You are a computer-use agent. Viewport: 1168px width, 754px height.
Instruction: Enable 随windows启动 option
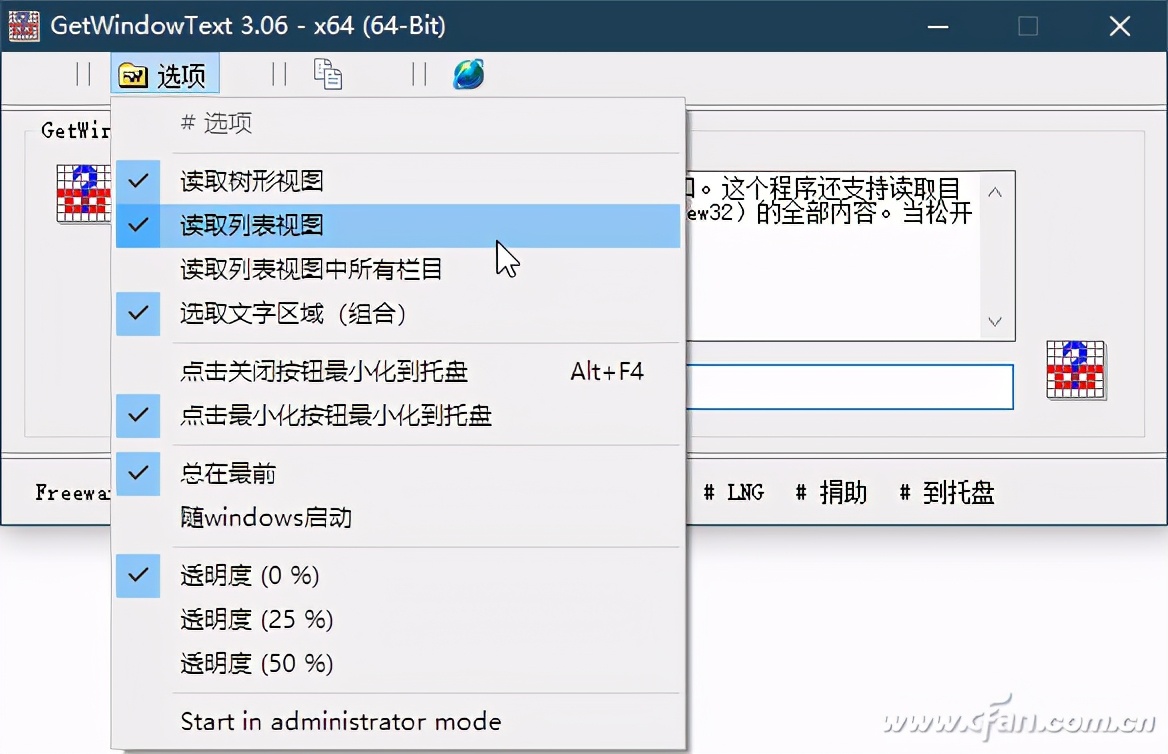coord(398,517)
